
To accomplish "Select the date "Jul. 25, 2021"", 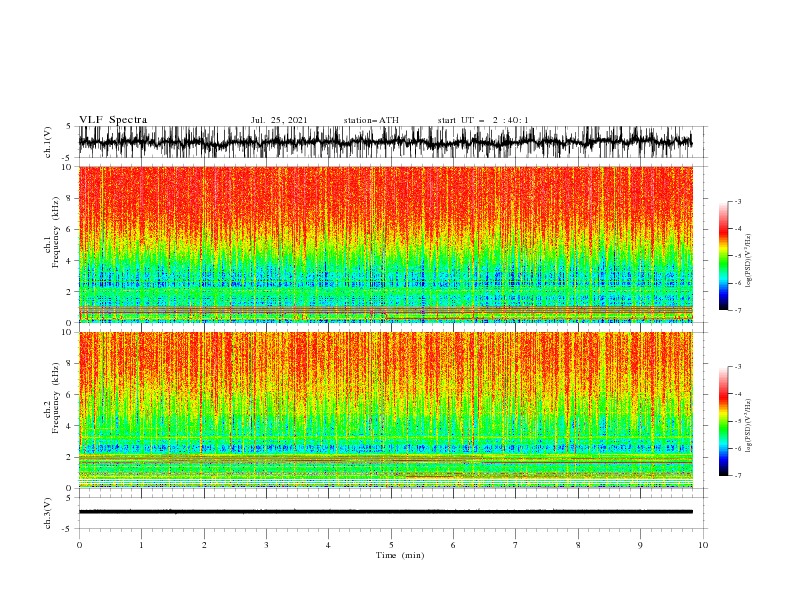I will (x=279, y=120).
